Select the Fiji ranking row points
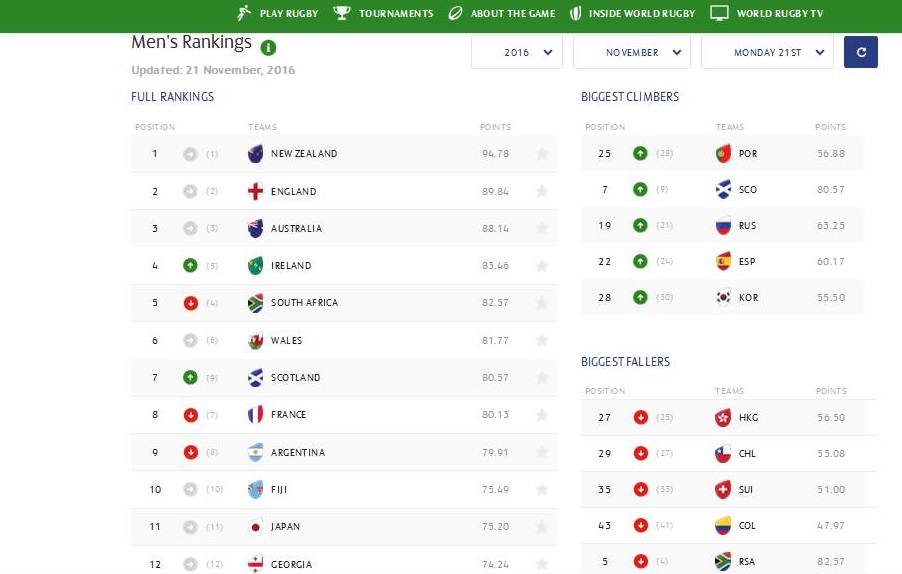The height and width of the screenshot is (574, 902). [495, 490]
